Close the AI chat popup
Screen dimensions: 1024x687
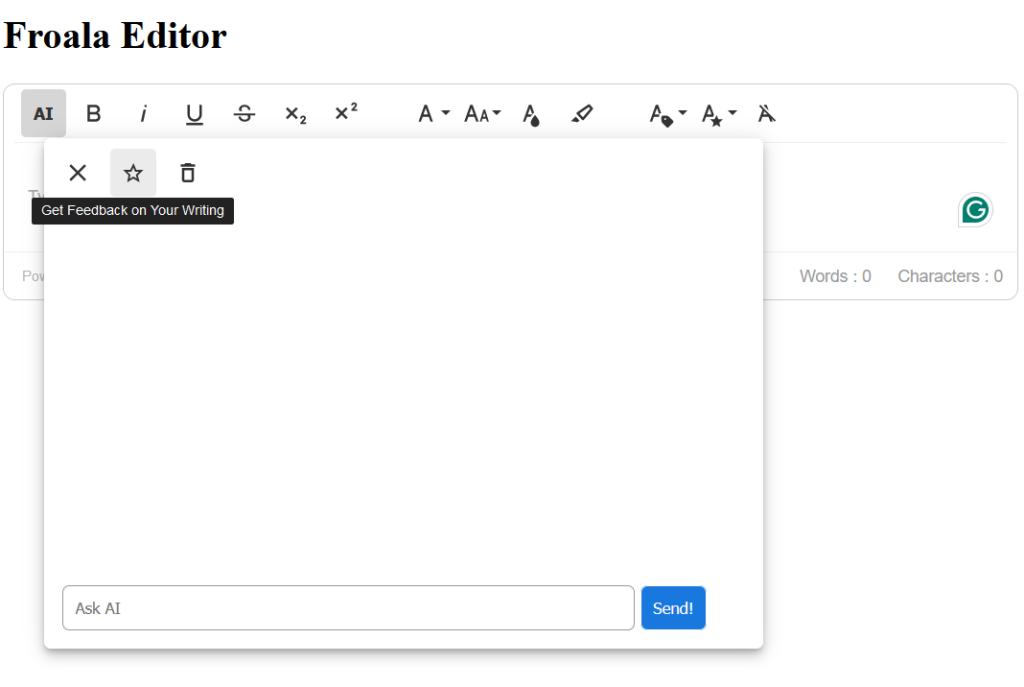coord(78,173)
